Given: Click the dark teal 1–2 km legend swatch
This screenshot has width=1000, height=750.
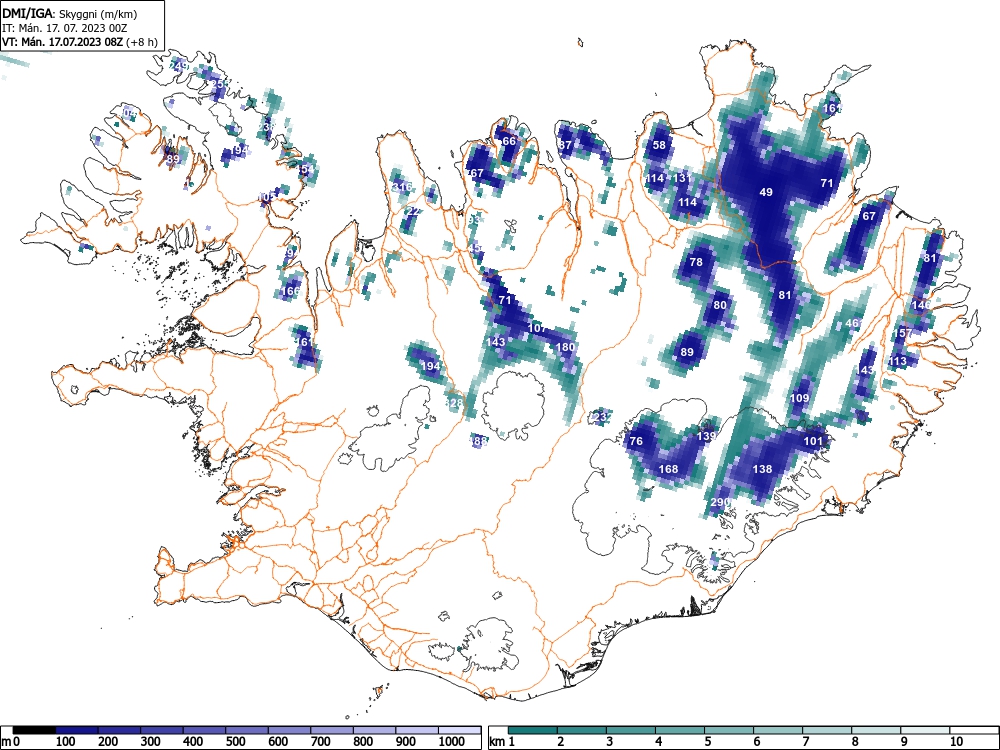Looking at the screenshot, I should pos(533,730).
